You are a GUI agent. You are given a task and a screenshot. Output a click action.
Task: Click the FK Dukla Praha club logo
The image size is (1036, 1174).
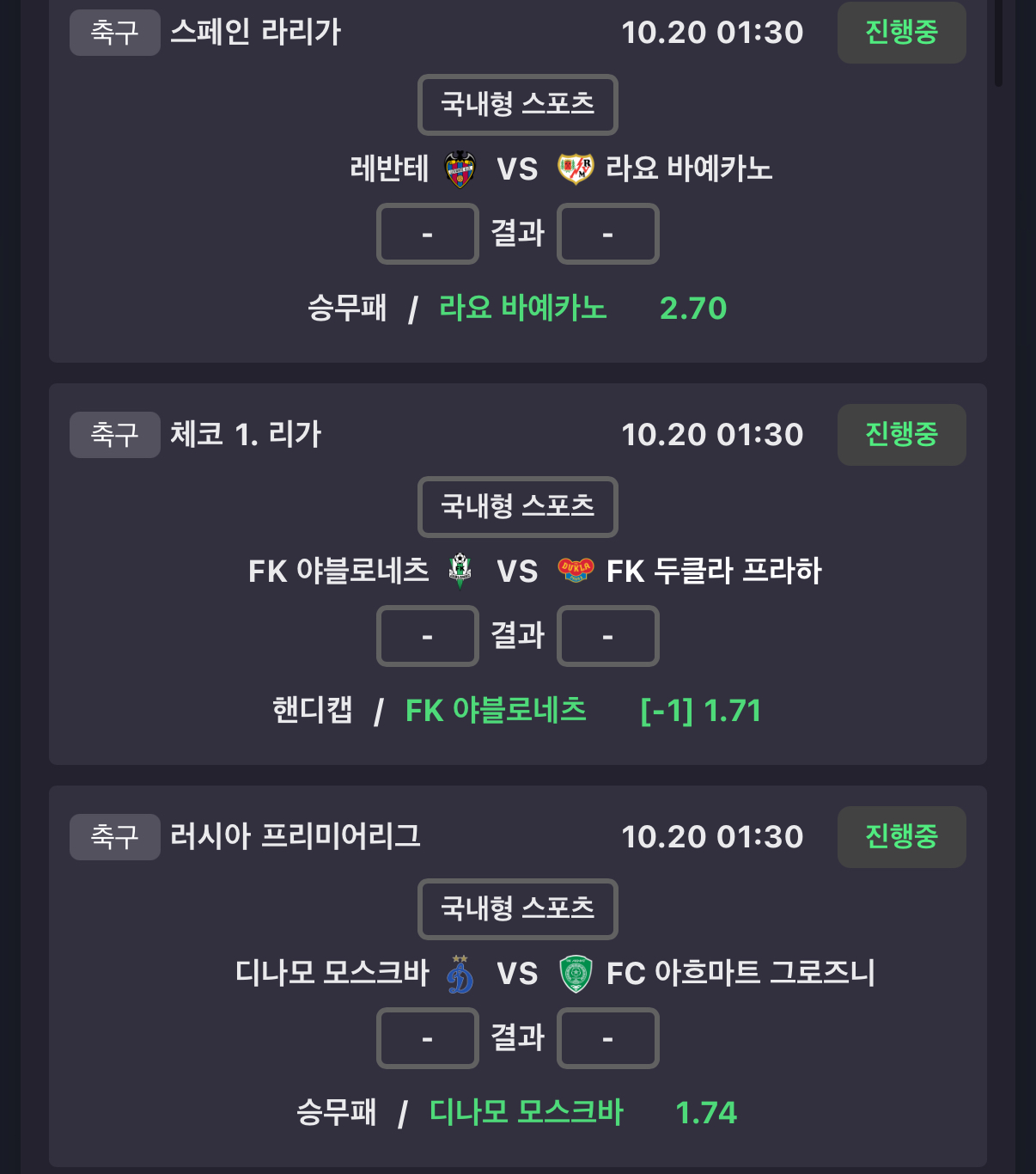[576, 571]
